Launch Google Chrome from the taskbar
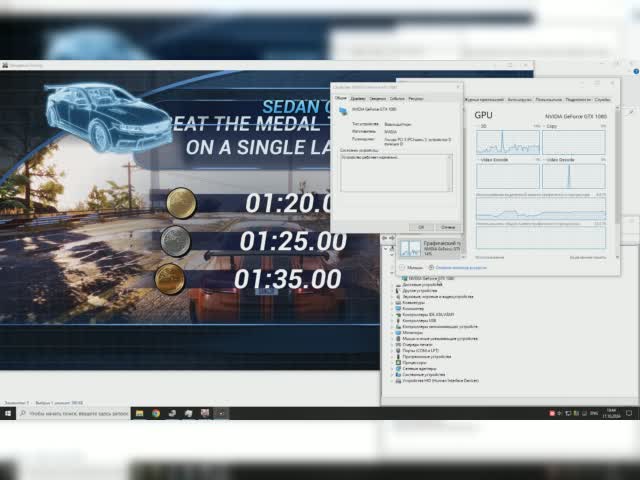 156,413
